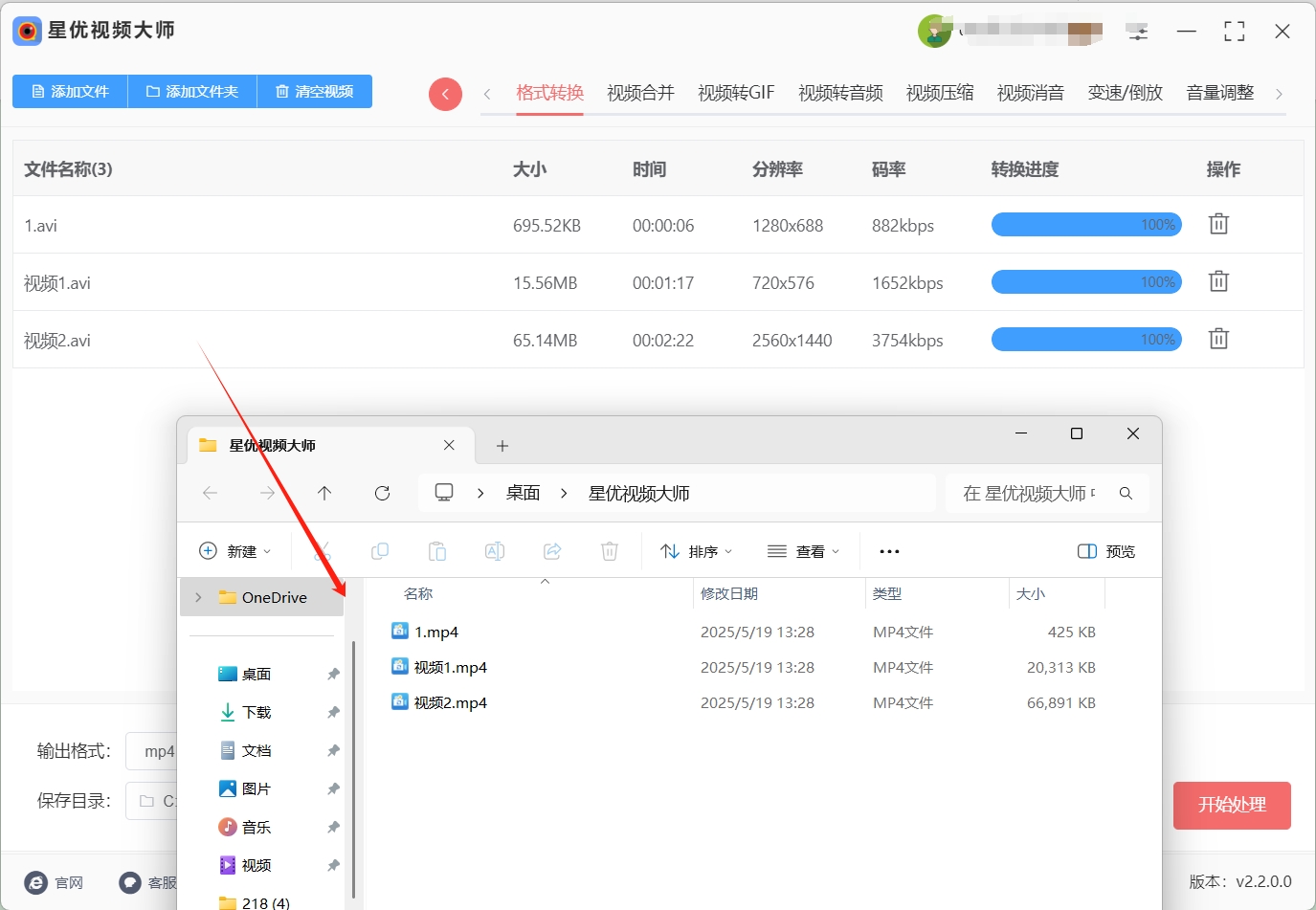Click 清空视频 button
Viewport: 1316px width, 910px height.
click(x=315, y=92)
